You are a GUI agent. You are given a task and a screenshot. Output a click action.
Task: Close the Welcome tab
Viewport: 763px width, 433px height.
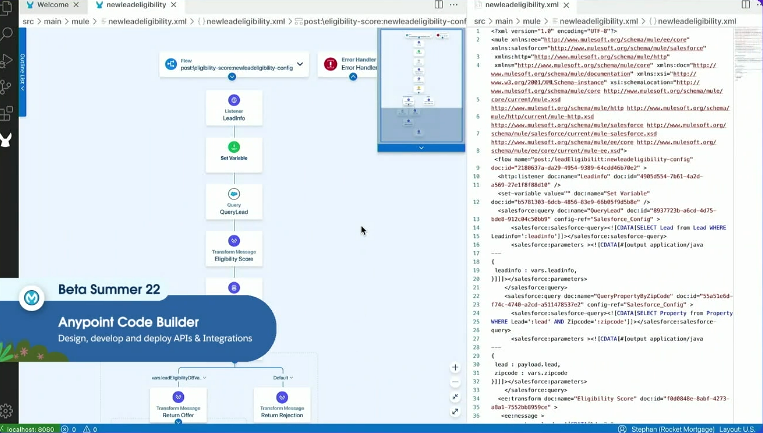point(76,5)
